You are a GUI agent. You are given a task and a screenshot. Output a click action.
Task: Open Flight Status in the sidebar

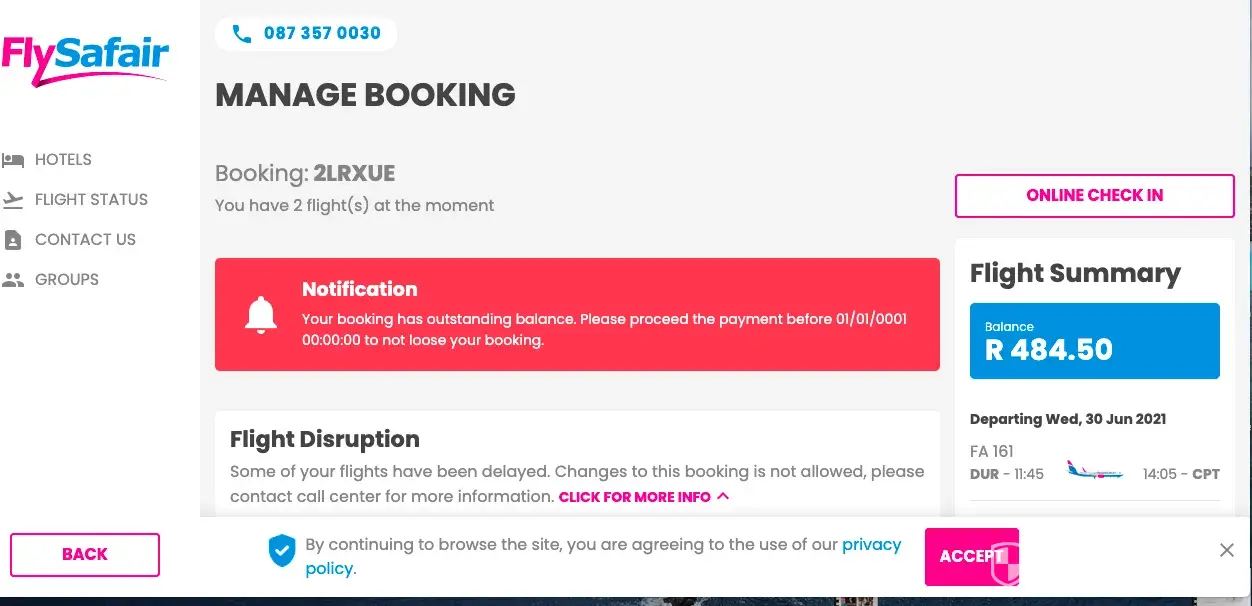(x=91, y=200)
